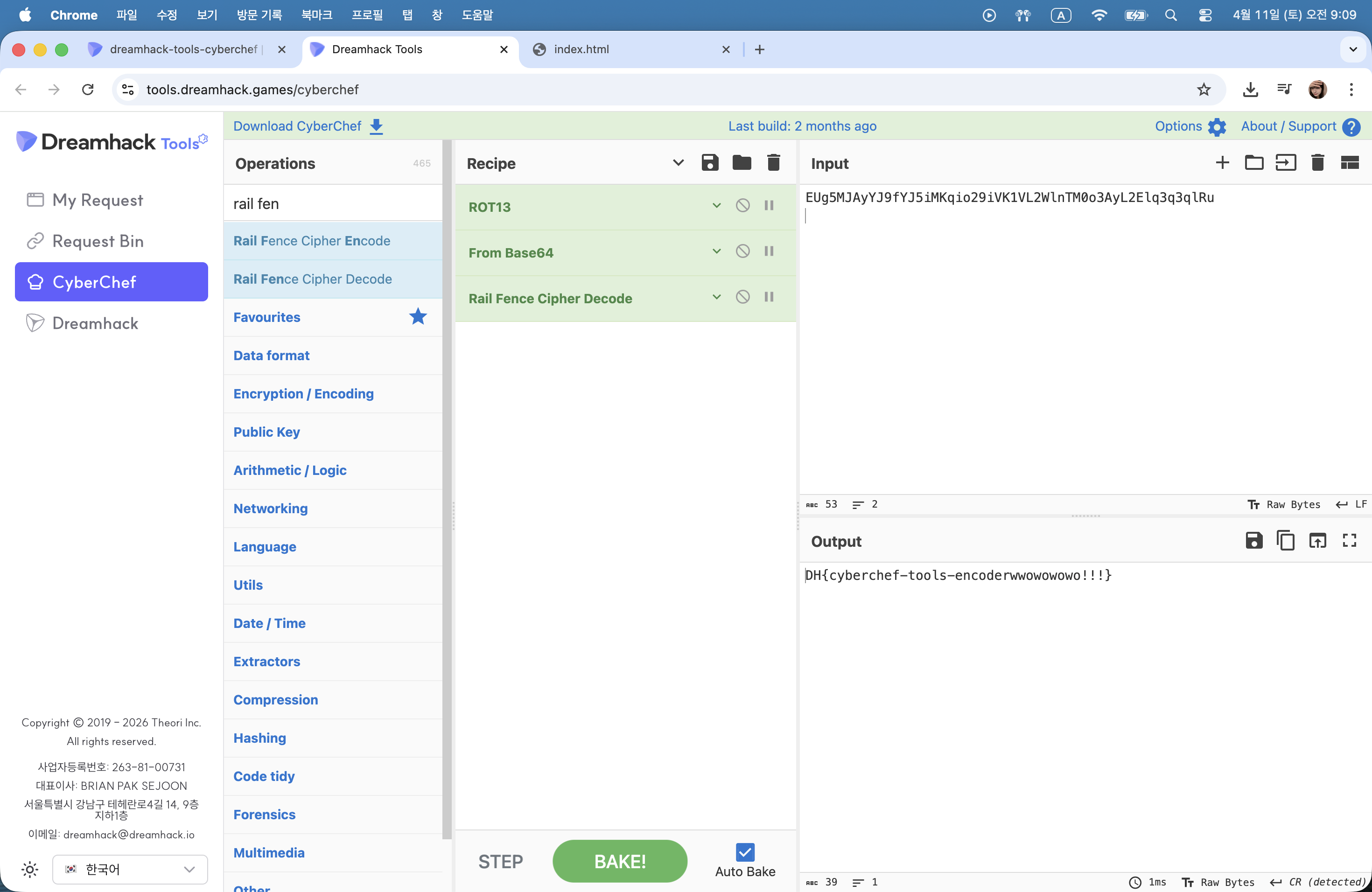Load a recipe via the folder icon

tap(742, 163)
